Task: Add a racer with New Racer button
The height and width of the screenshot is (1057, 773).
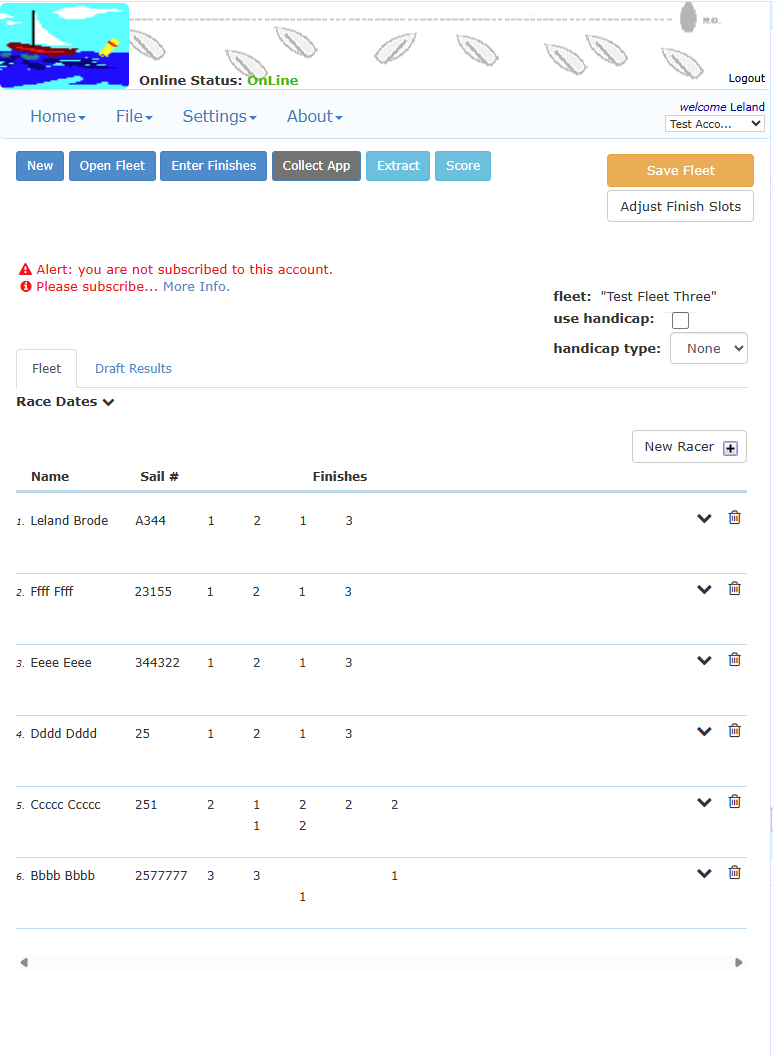Action: click(689, 447)
